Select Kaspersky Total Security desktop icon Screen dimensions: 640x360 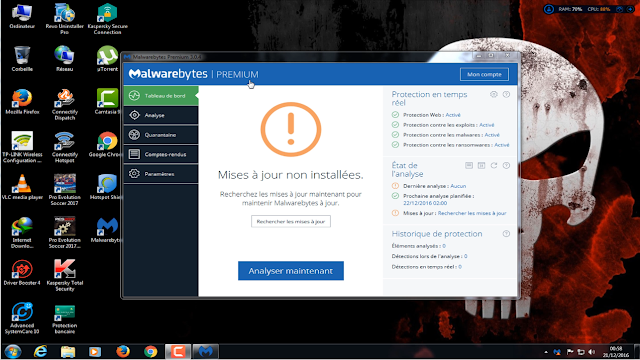pos(64,276)
